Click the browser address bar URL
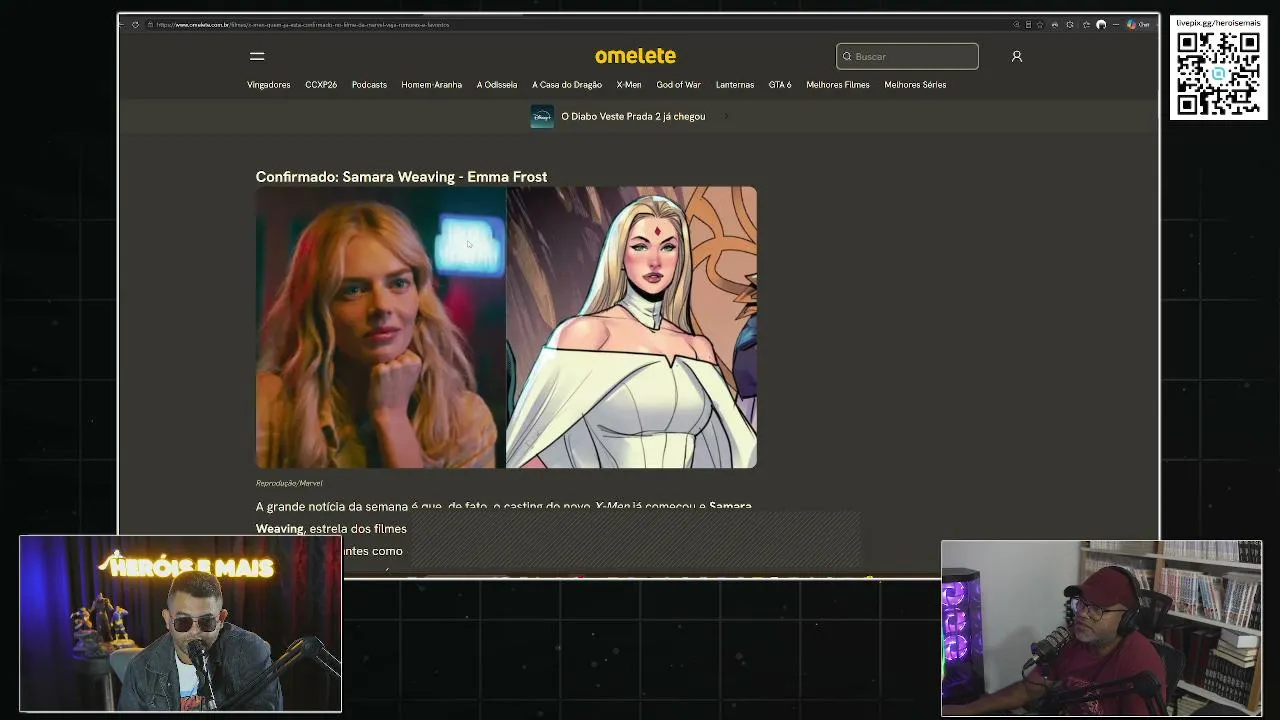Screen dimensions: 1280x720 (x=302, y=25)
